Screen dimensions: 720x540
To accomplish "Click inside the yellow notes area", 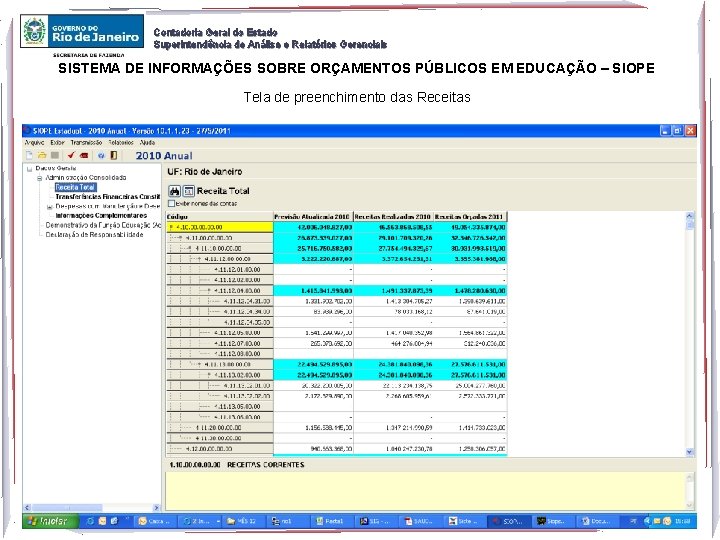I will coord(425,491).
